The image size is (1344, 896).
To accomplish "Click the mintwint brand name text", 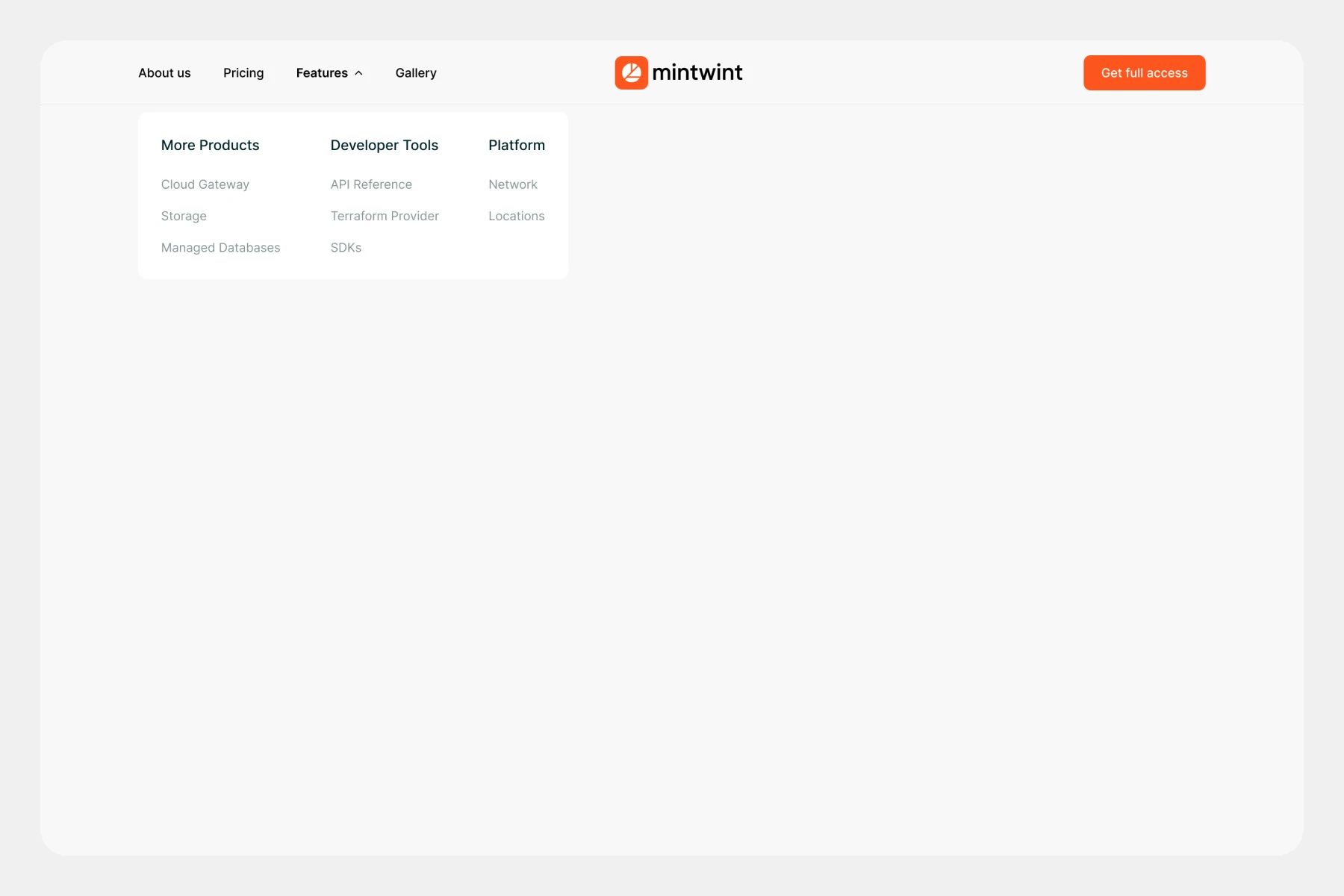I will [x=697, y=72].
